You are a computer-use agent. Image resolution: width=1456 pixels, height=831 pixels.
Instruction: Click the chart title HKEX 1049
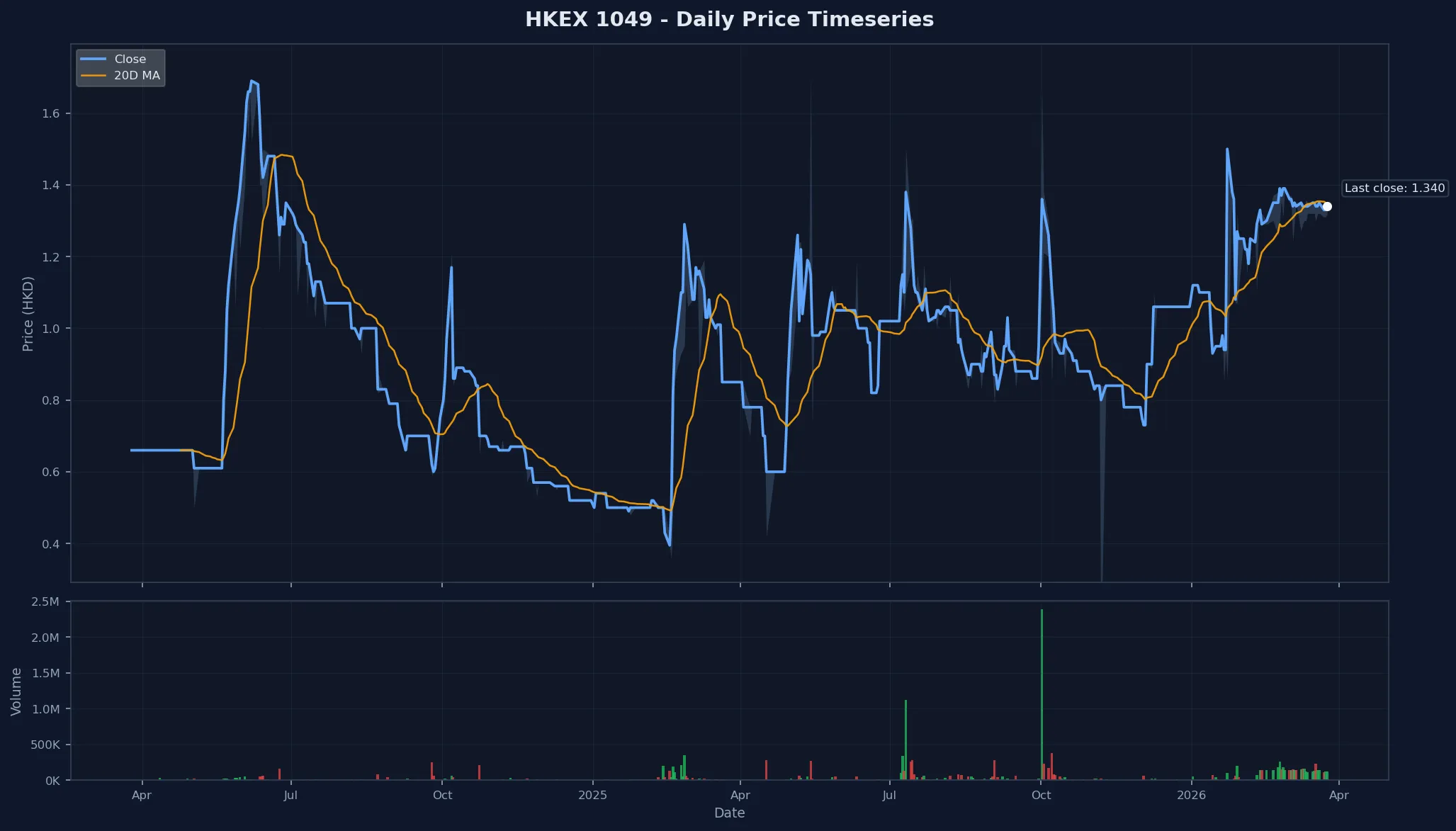[730, 19]
